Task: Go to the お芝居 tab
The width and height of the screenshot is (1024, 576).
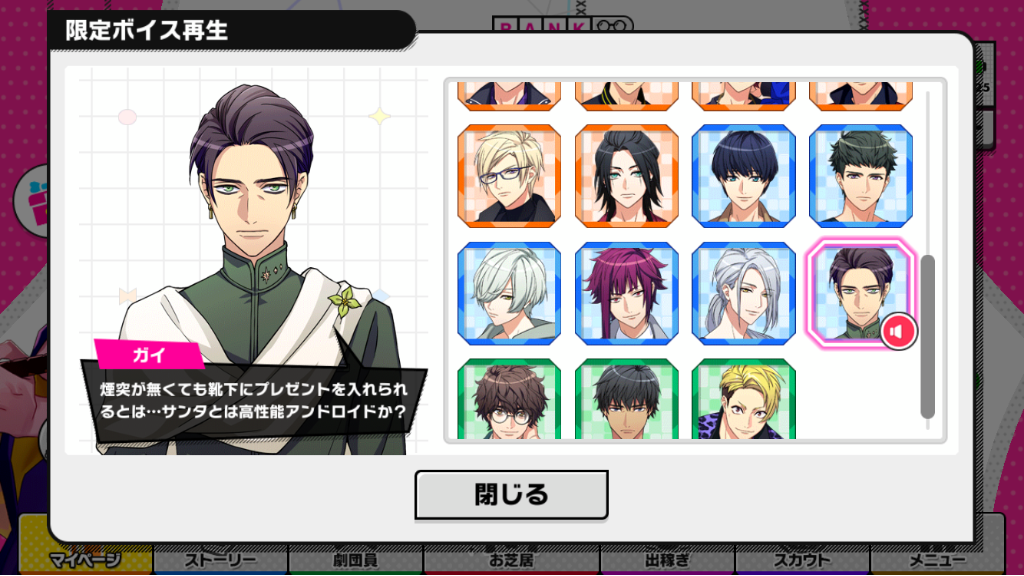Action: 511,560
